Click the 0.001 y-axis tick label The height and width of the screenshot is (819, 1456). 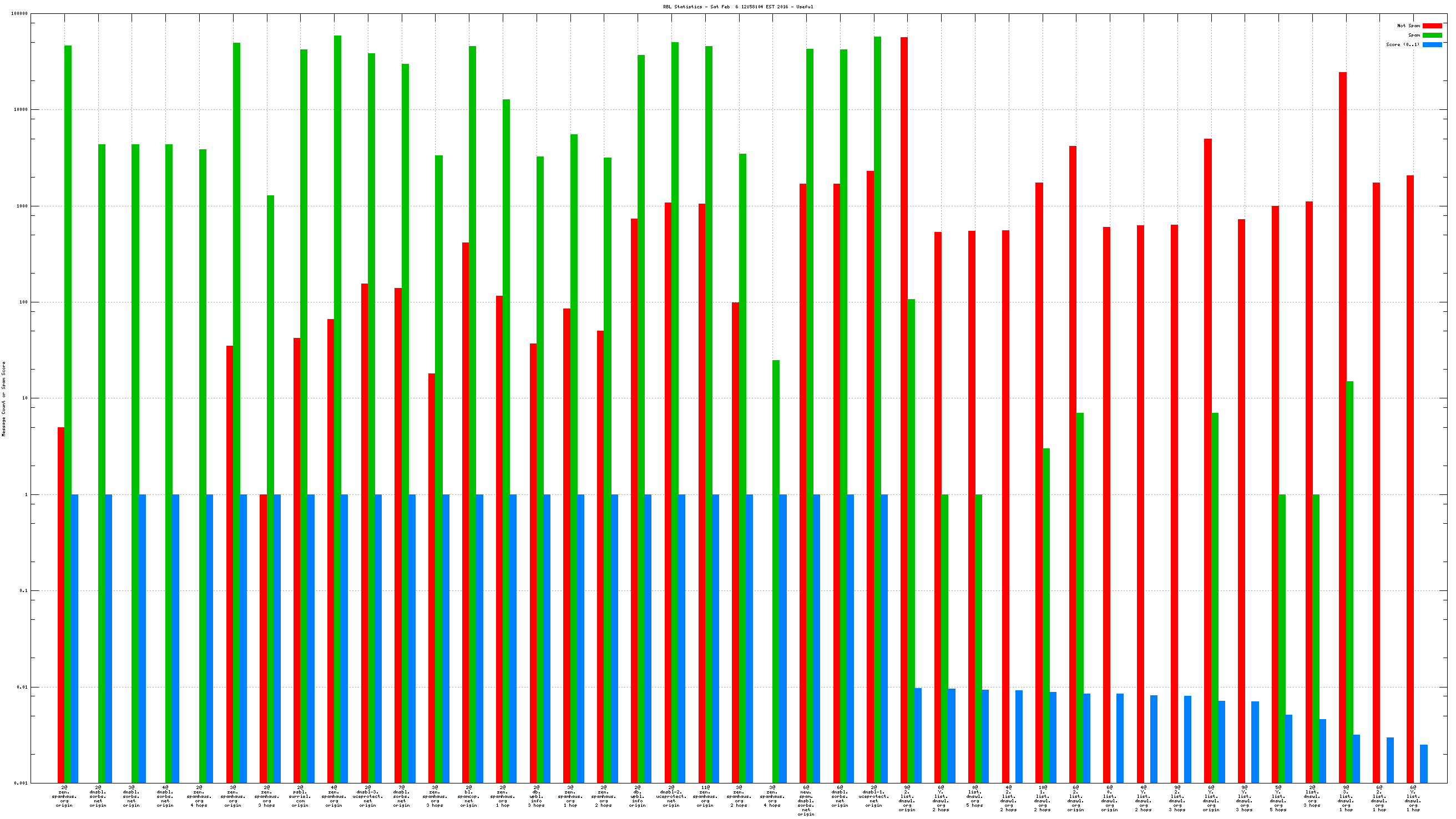coord(21,783)
